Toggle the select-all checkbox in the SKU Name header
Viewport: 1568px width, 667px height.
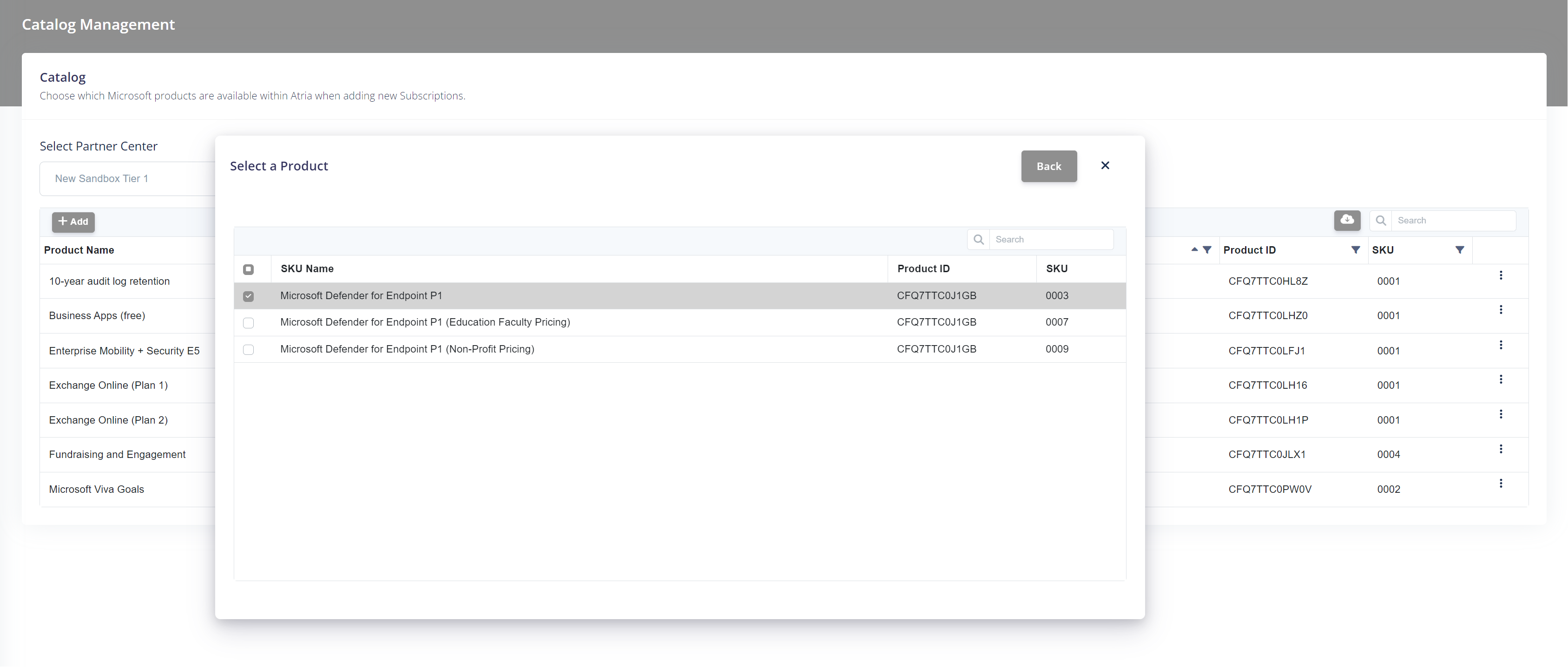click(x=248, y=269)
